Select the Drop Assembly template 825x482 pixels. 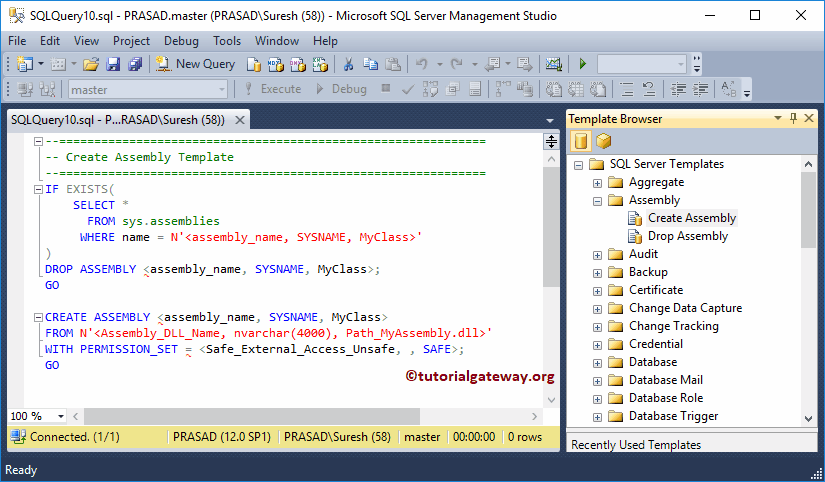coord(688,236)
